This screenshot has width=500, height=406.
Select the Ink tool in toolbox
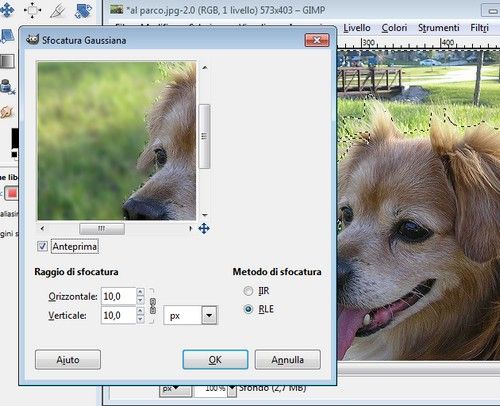pos(7,87)
